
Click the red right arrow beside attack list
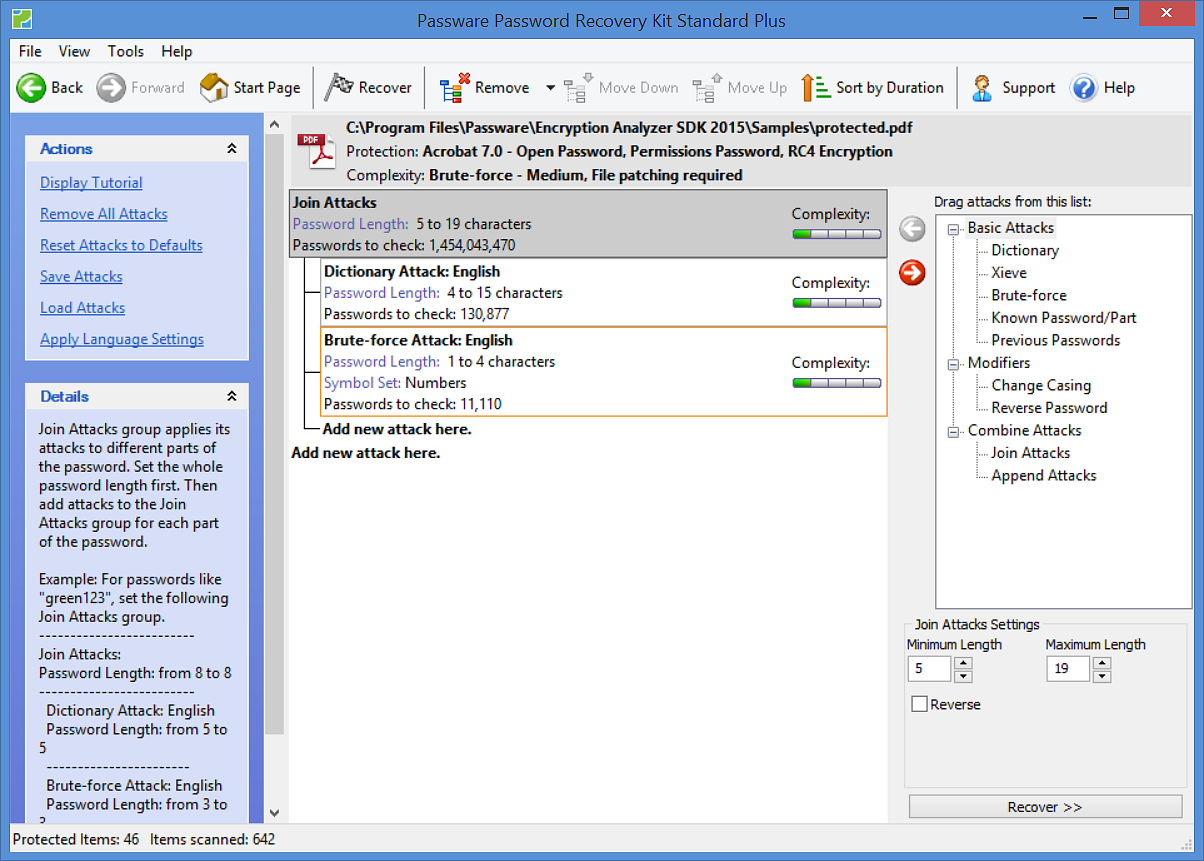pyautogui.click(x=912, y=272)
